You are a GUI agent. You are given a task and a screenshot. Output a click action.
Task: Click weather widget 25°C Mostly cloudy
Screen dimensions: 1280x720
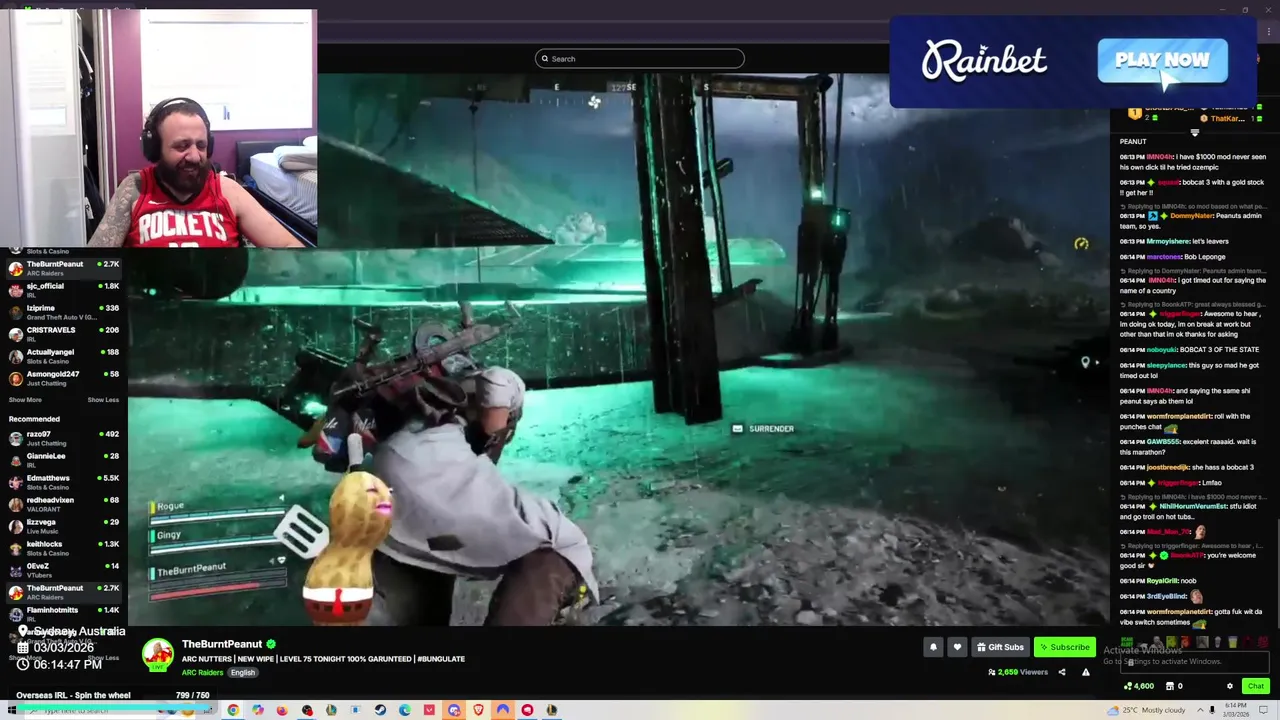[1146, 710]
